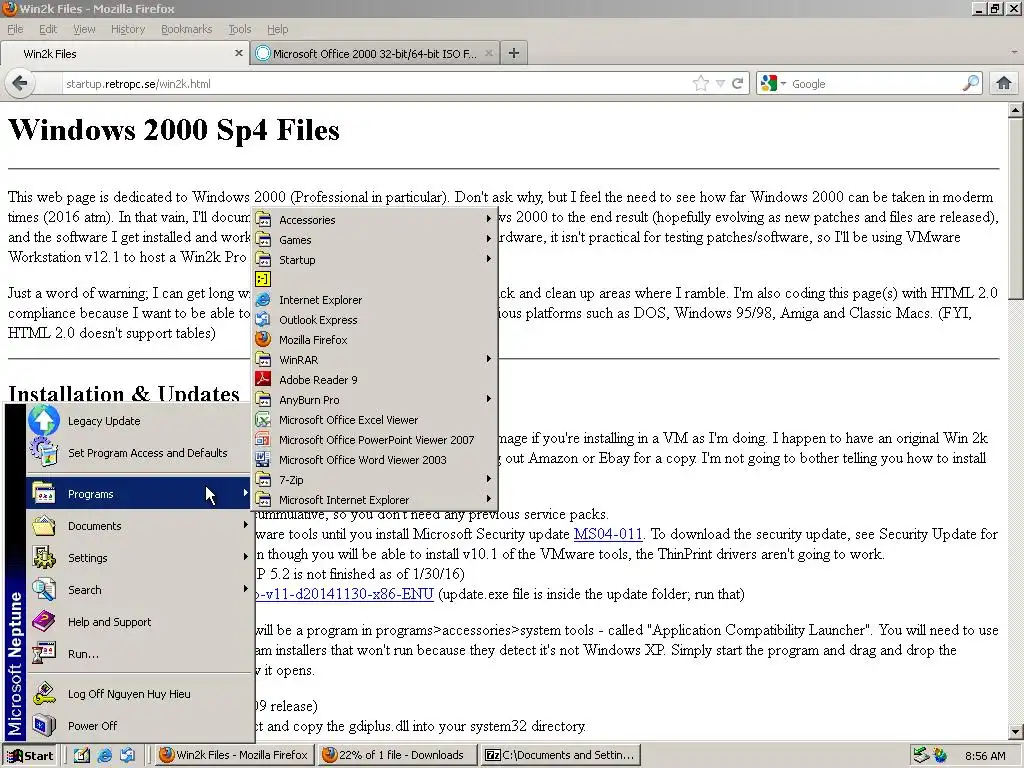
Task: Expand the Microsoft Internet Explorer folder
Action: click(x=374, y=500)
